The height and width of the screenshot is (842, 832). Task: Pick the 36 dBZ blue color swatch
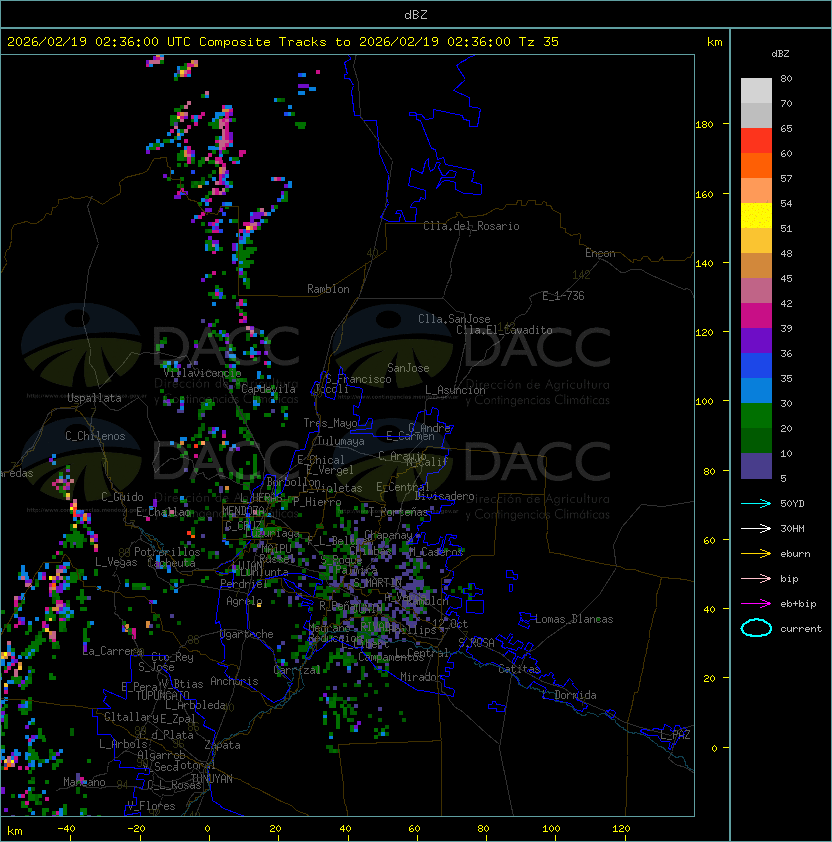[x=756, y=365]
